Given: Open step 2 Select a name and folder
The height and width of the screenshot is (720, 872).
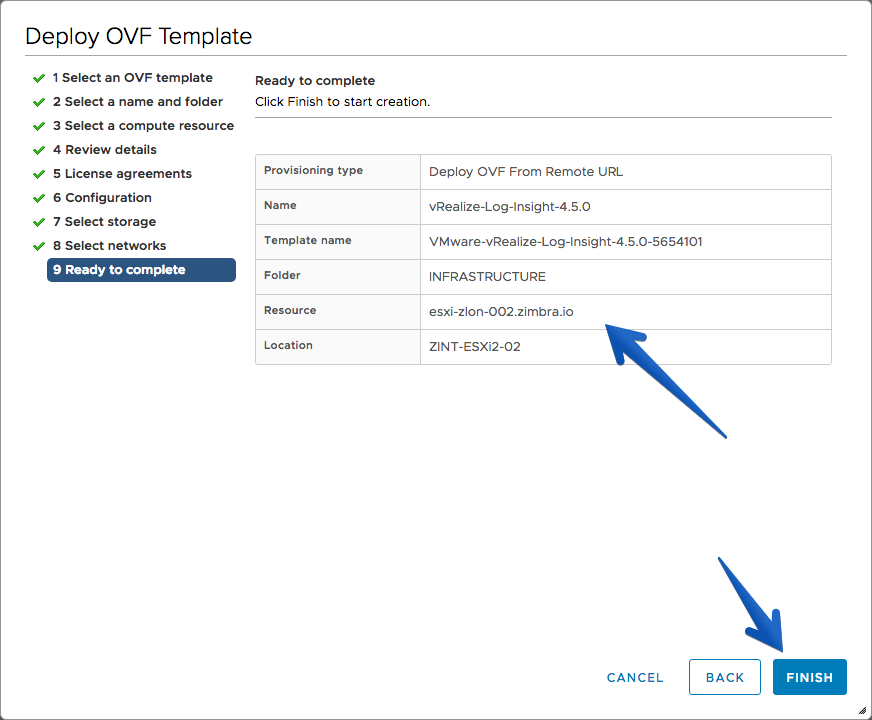Looking at the screenshot, I should (x=137, y=102).
